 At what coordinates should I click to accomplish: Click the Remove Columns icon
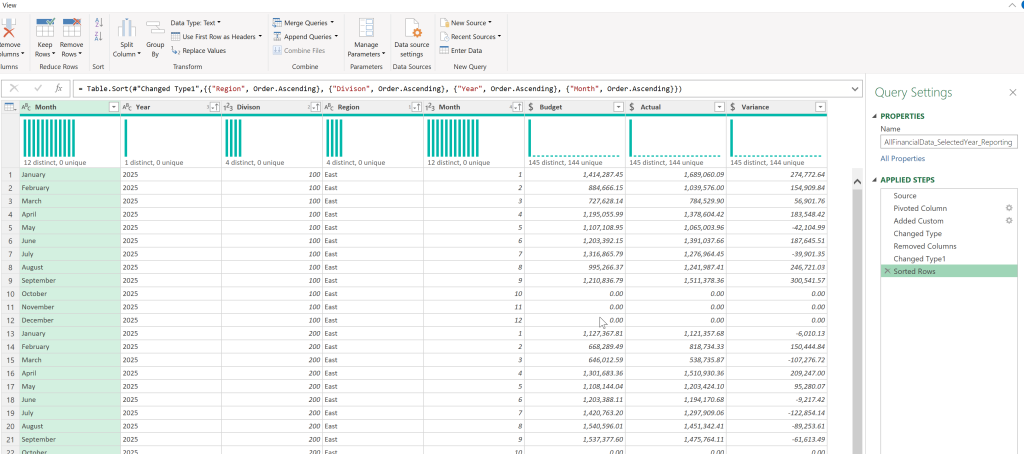click(8, 28)
